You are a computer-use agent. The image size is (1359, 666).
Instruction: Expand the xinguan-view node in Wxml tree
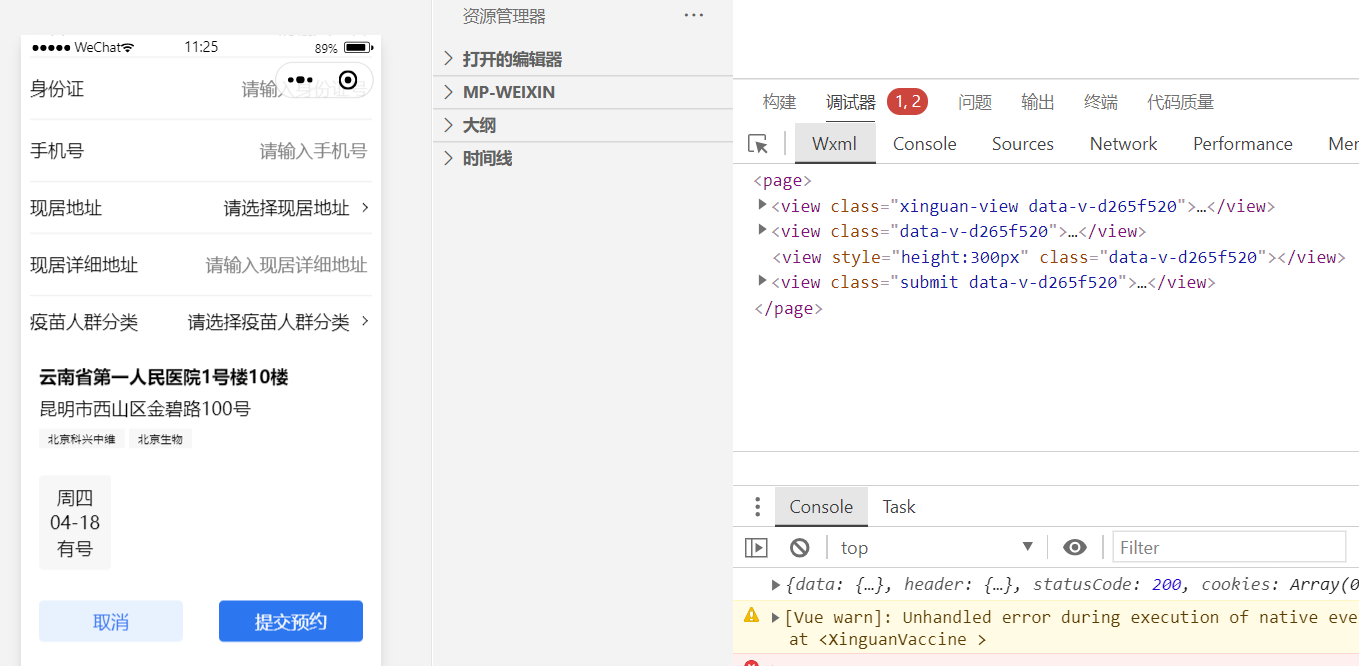(763, 205)
